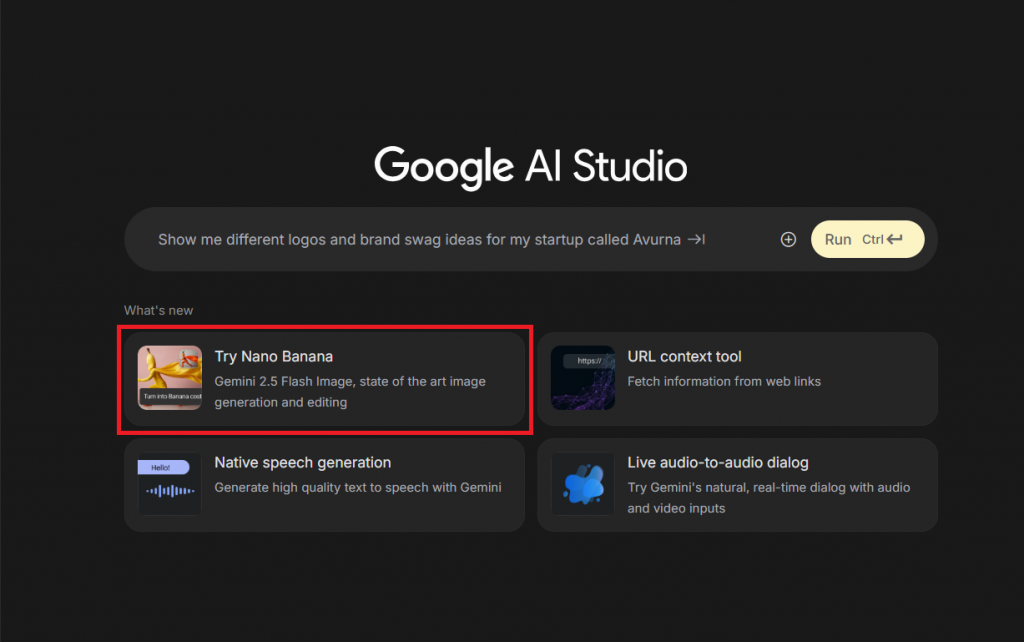The image size is (1024, 642).
Task: Open the Try Nano Banana card
Action: [x=325, y=379]
